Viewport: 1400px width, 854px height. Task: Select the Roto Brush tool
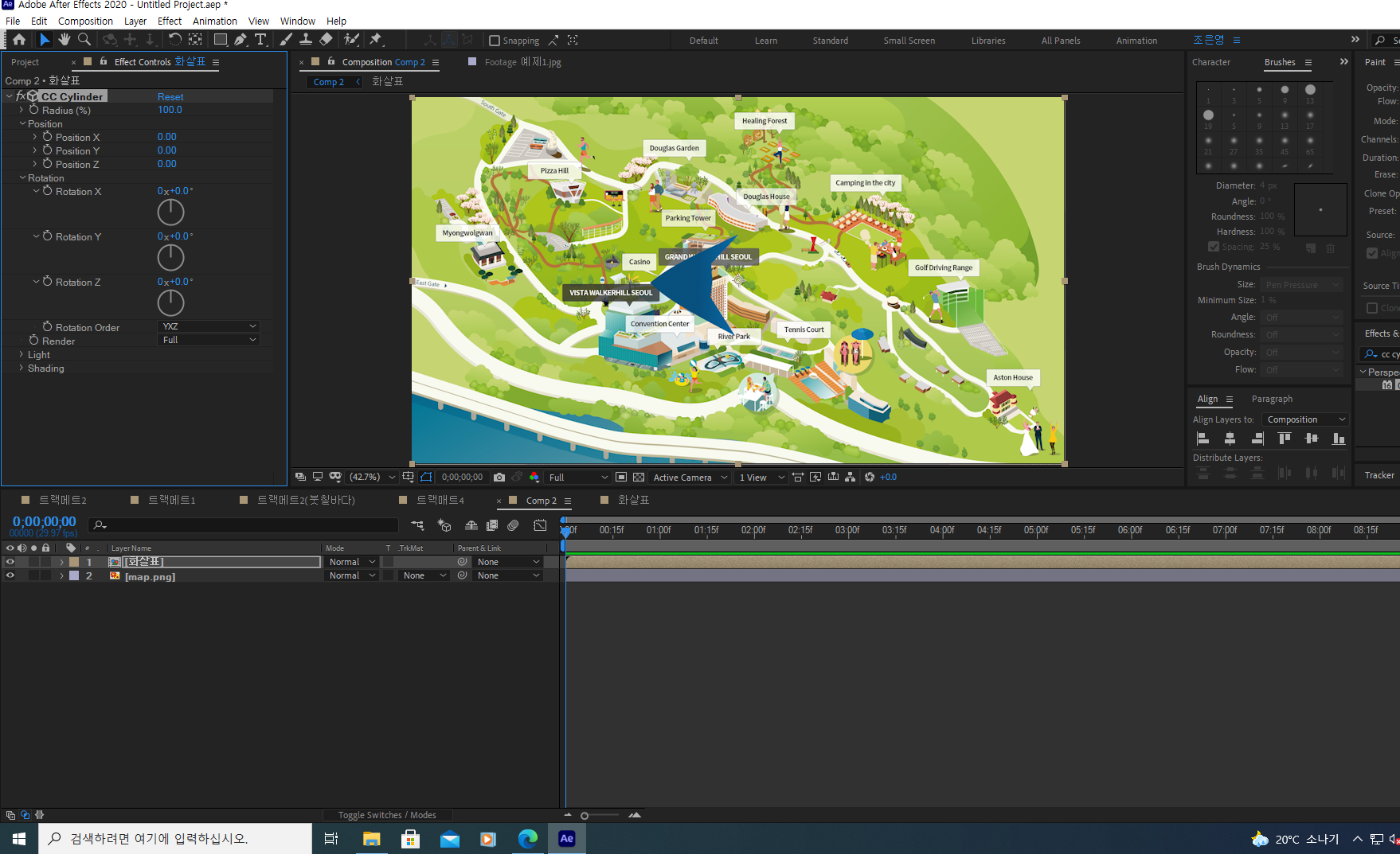[x=351, y=40]
